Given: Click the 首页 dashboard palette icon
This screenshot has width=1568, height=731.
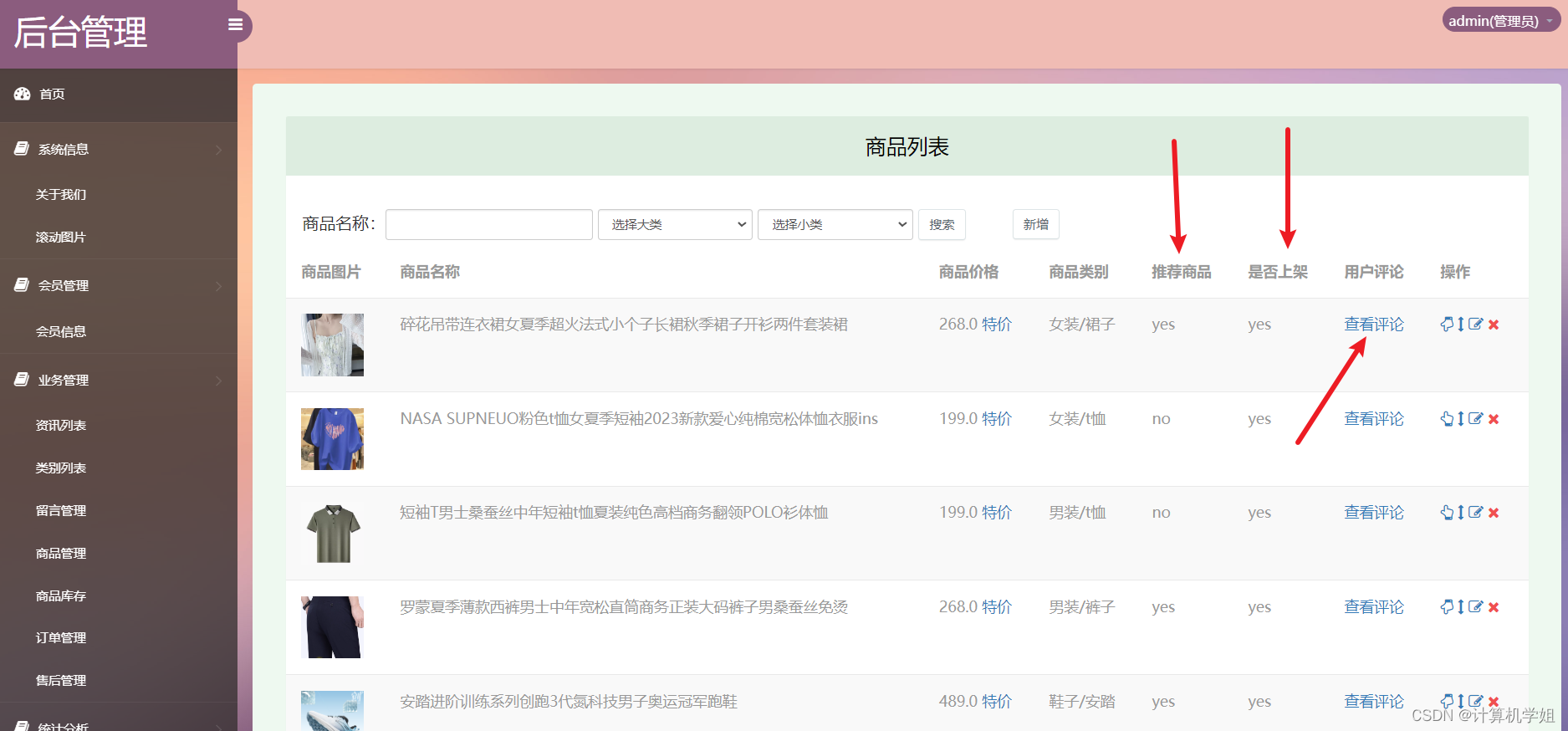Looking at the screenshot, I should [23, 94].
